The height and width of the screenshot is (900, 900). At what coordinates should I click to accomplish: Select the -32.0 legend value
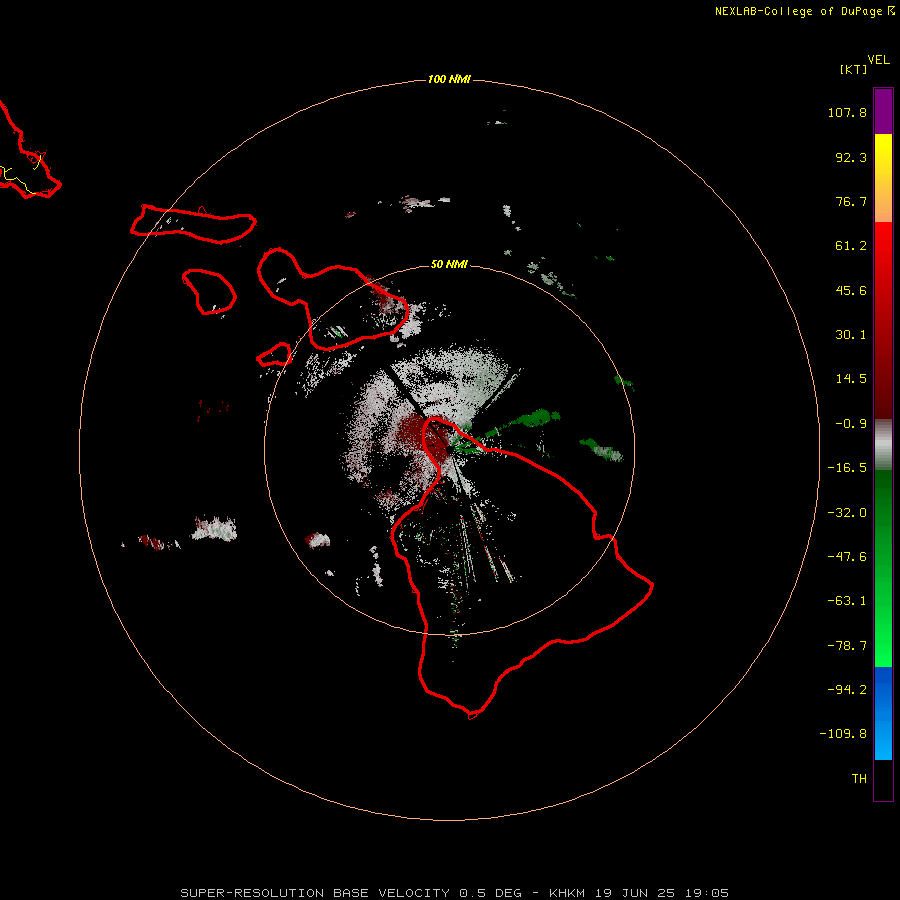[x=847, y=513]
